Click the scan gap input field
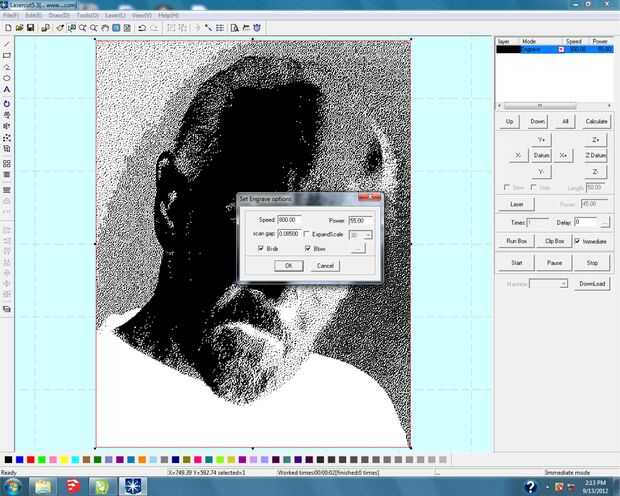620x496 pixels. (289, 234)
